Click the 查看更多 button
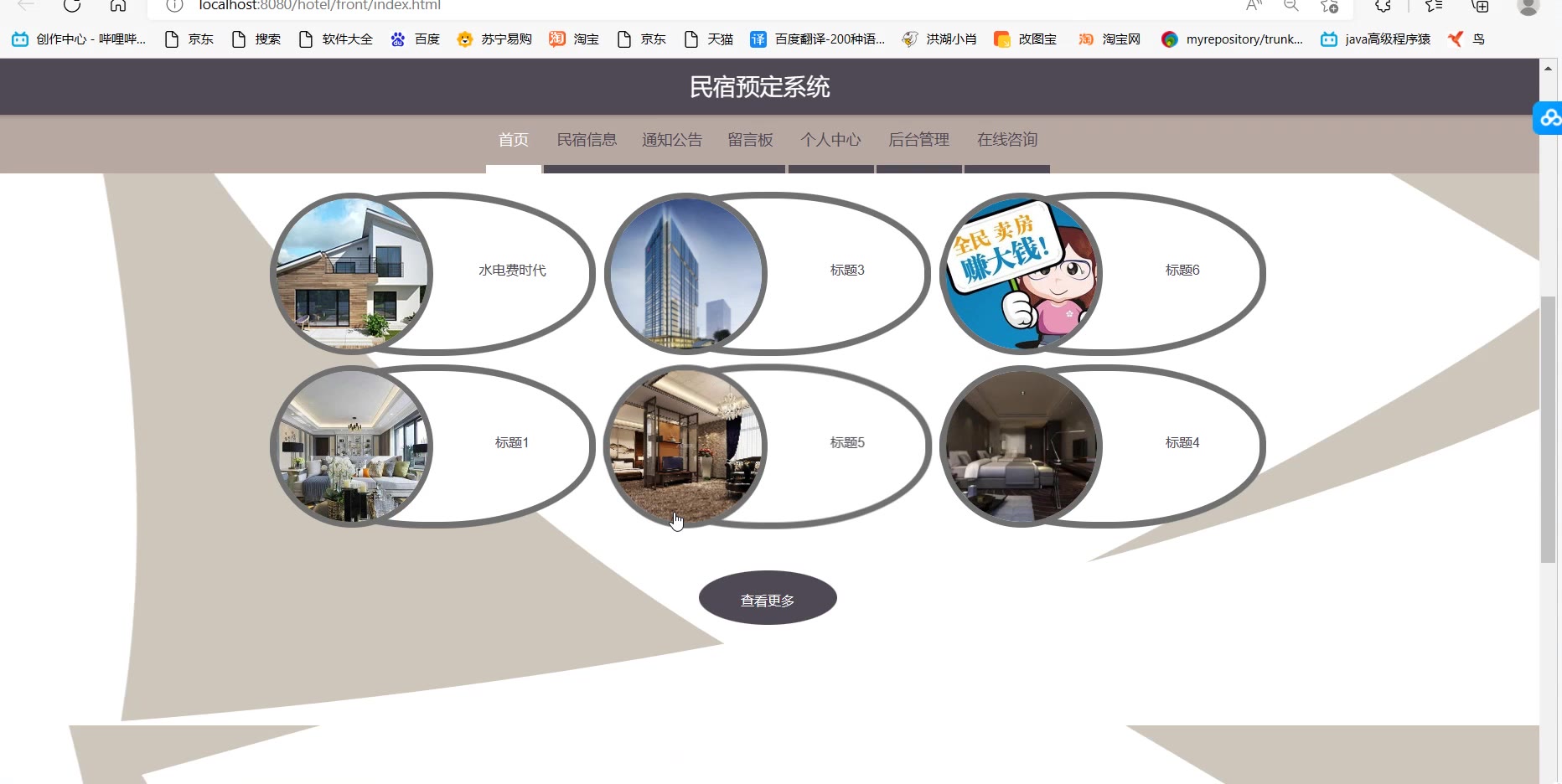Viewport: 1562px width, 784px height. 768,598
